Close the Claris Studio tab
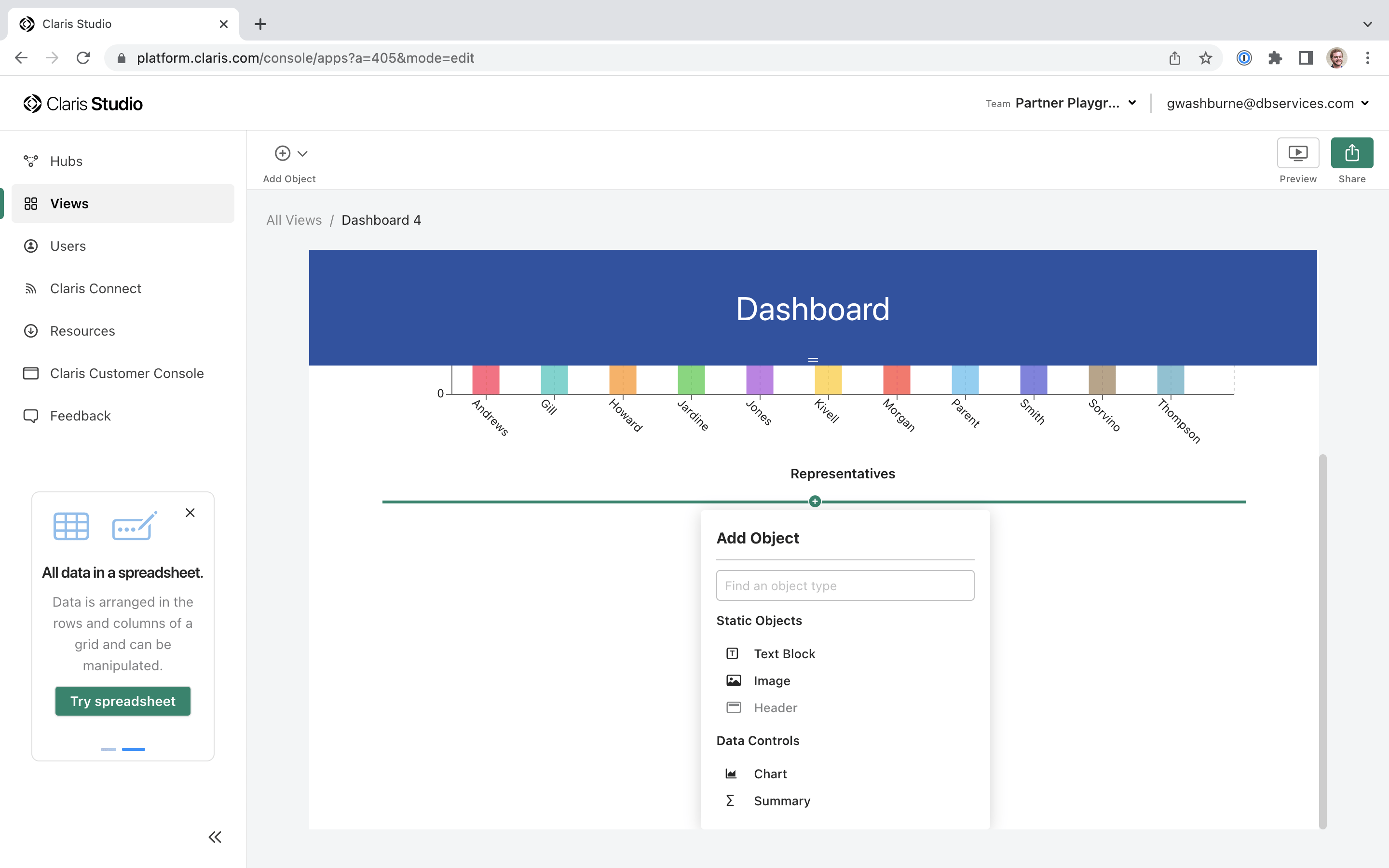 point(224,24)
